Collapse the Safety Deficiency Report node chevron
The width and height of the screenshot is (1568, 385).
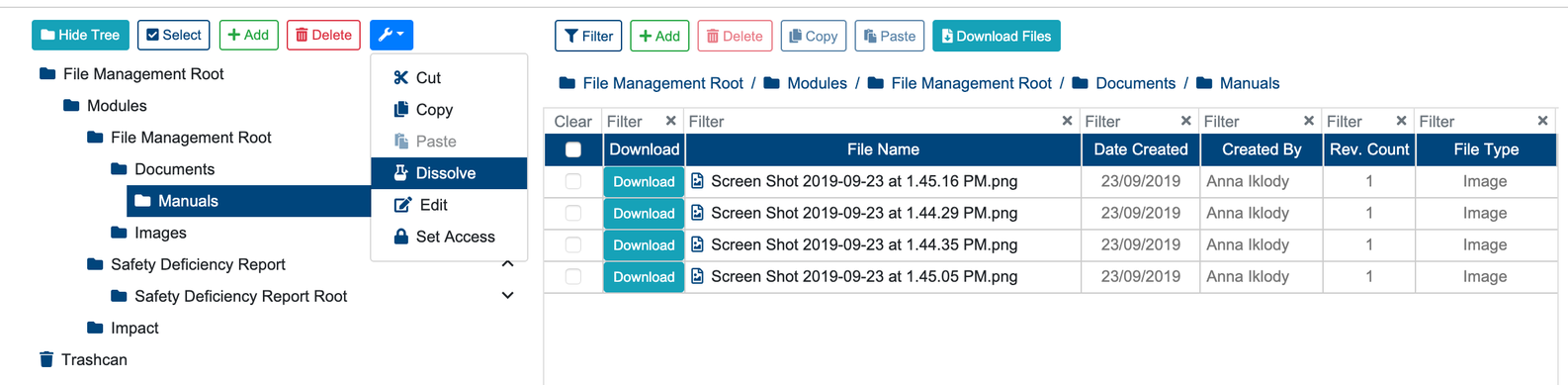click(507, 263)
